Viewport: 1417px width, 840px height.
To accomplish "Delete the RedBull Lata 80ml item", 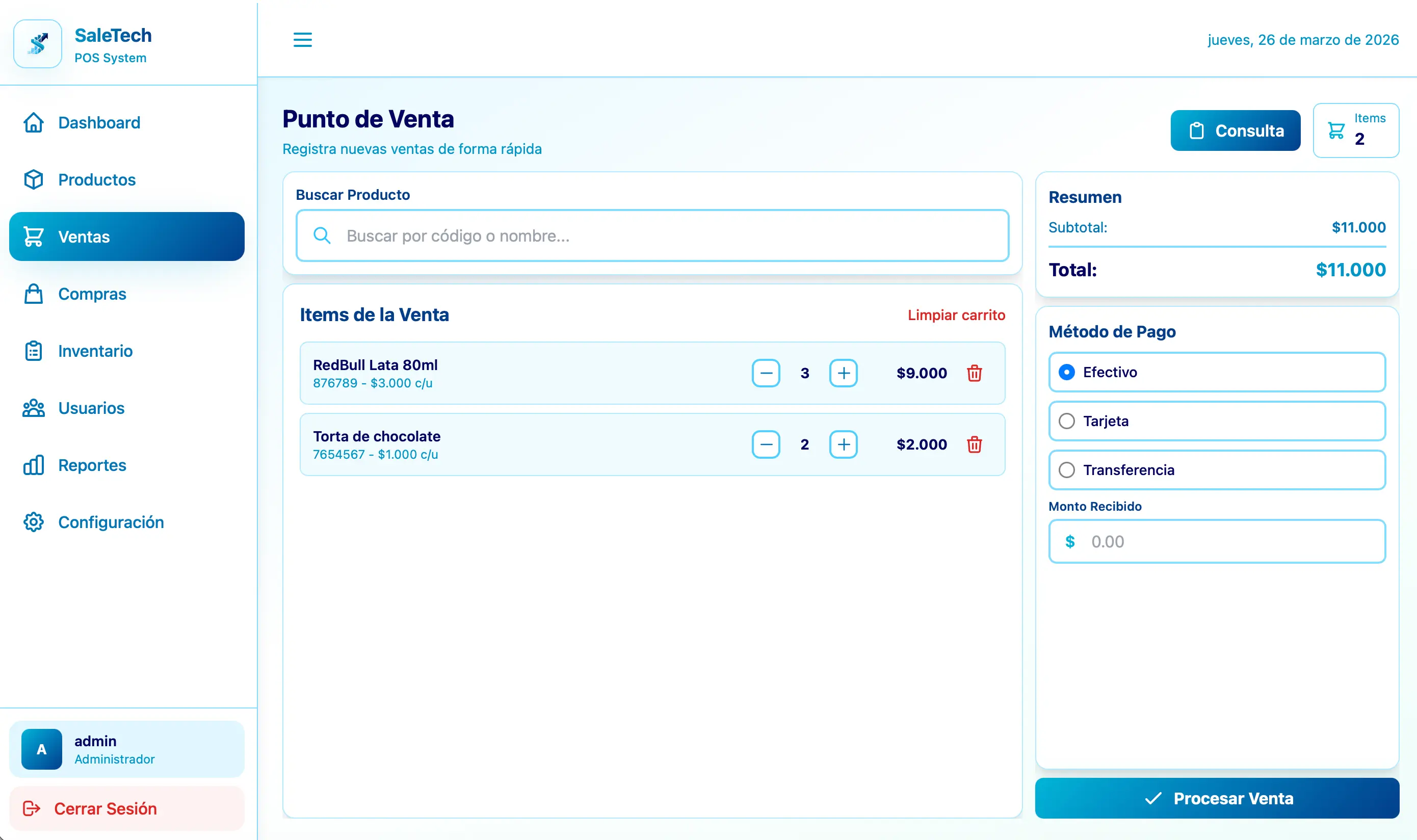I will click(974, 373).
